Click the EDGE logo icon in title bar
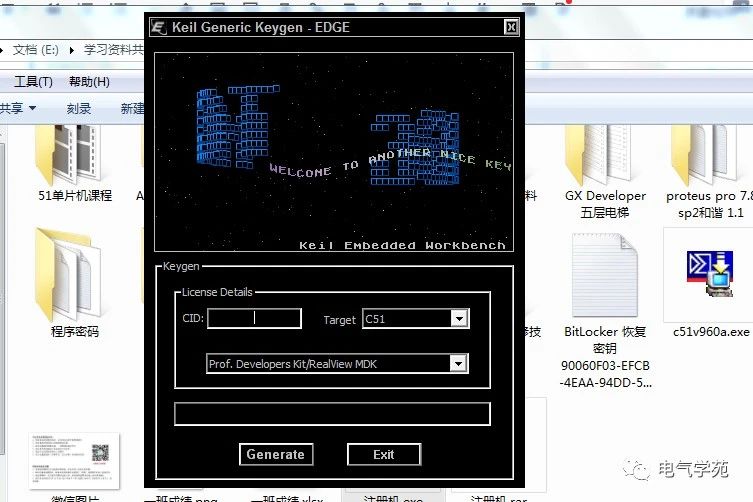Image resolution: width=753 pixels, height=502 pixels. click(158, 27)
